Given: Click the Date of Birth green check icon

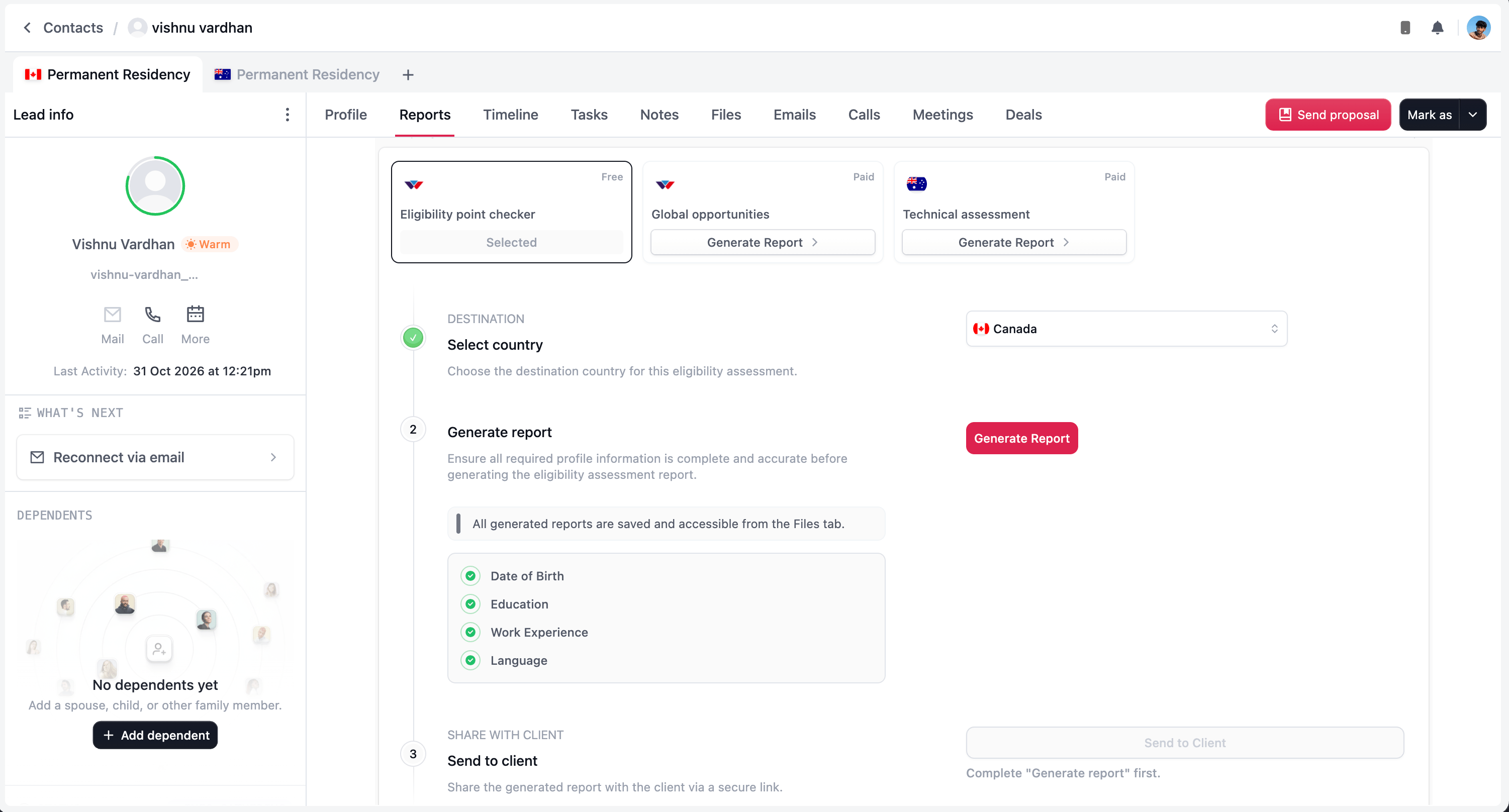Looking at the screenshot, I should click(x=470, y=576).
